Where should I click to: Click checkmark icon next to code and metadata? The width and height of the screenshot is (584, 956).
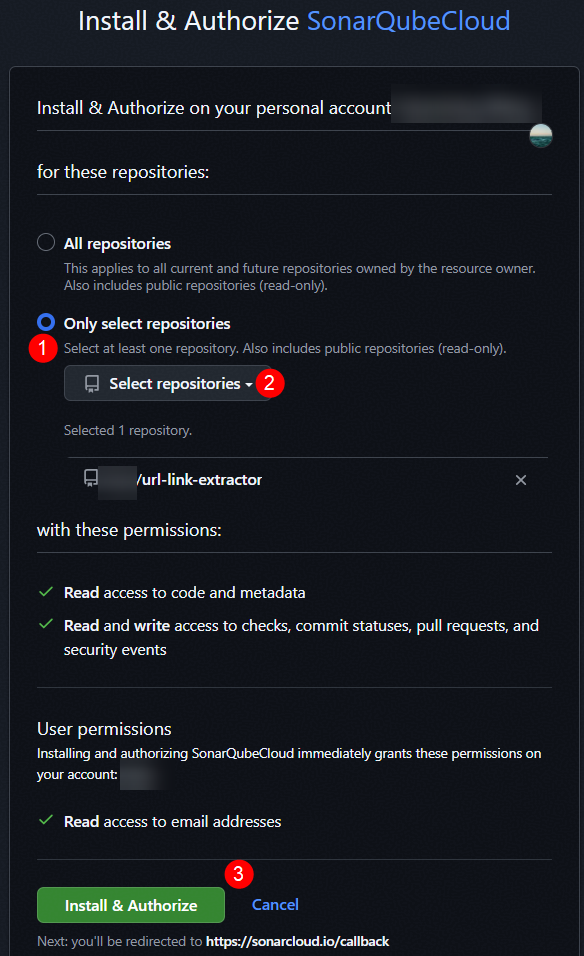46,591
